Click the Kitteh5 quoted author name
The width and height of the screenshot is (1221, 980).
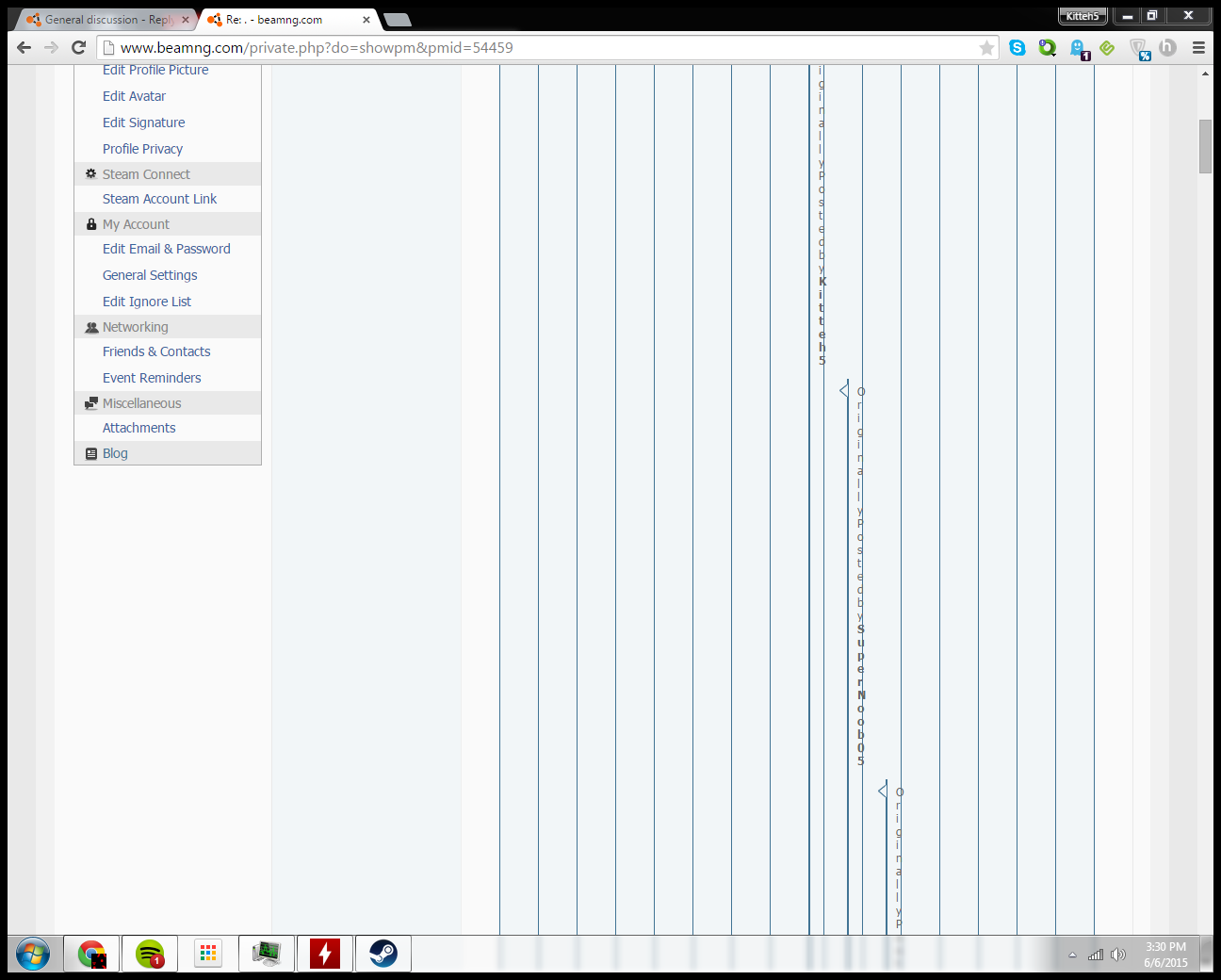pos(822,321)
